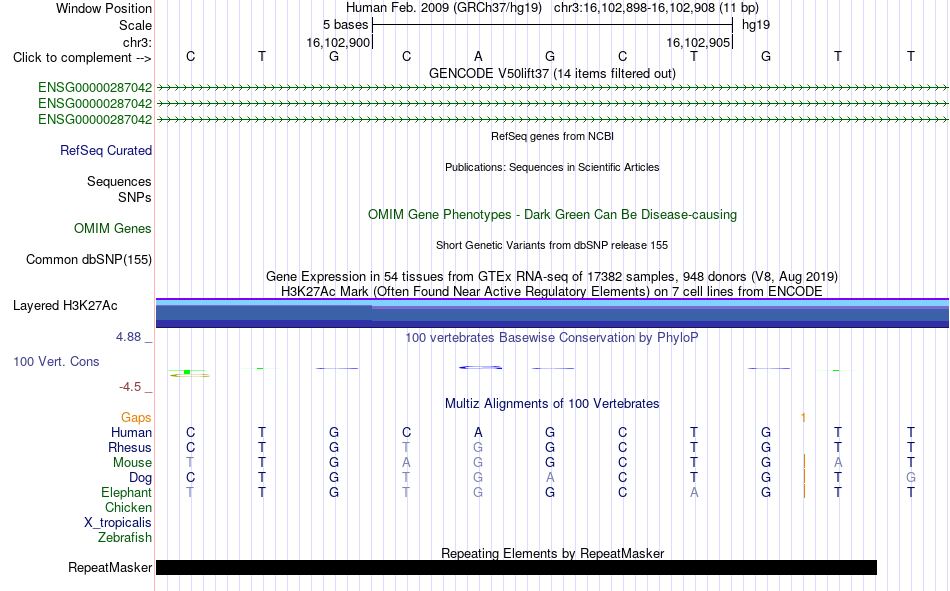Click the Human alignment row label
This screenshot has width=950, height=591.
coord(131,432)
